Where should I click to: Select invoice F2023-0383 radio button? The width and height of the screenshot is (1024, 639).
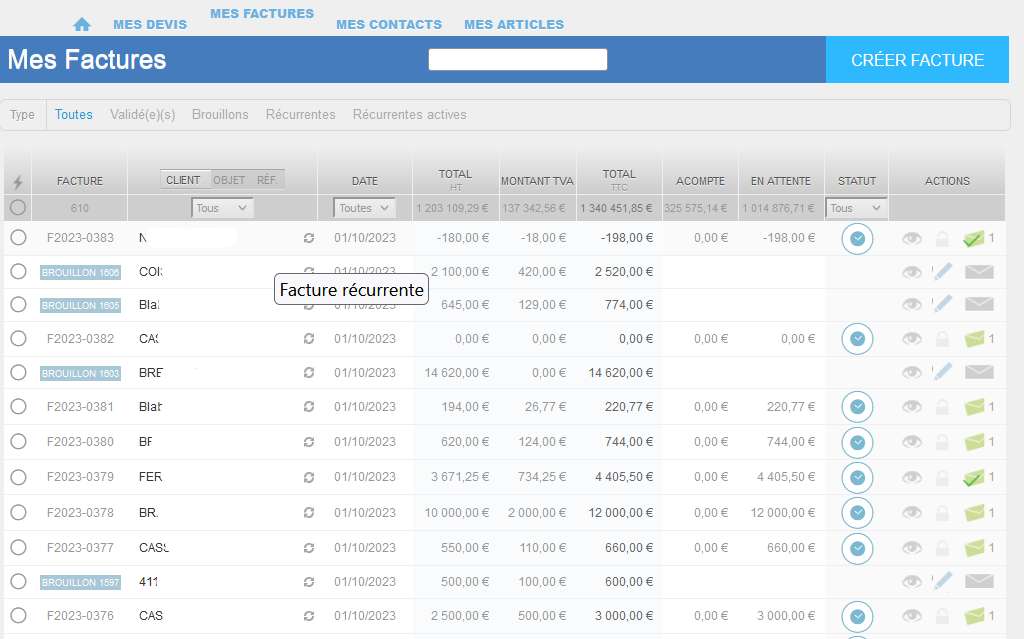18,237
